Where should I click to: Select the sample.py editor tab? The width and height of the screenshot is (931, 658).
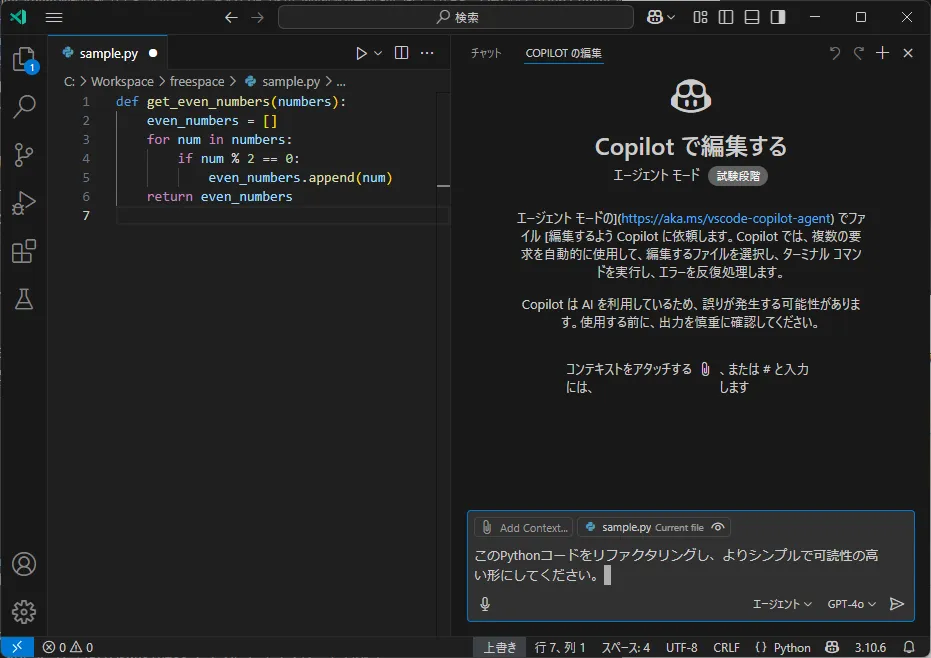click(x=108, y=53)
